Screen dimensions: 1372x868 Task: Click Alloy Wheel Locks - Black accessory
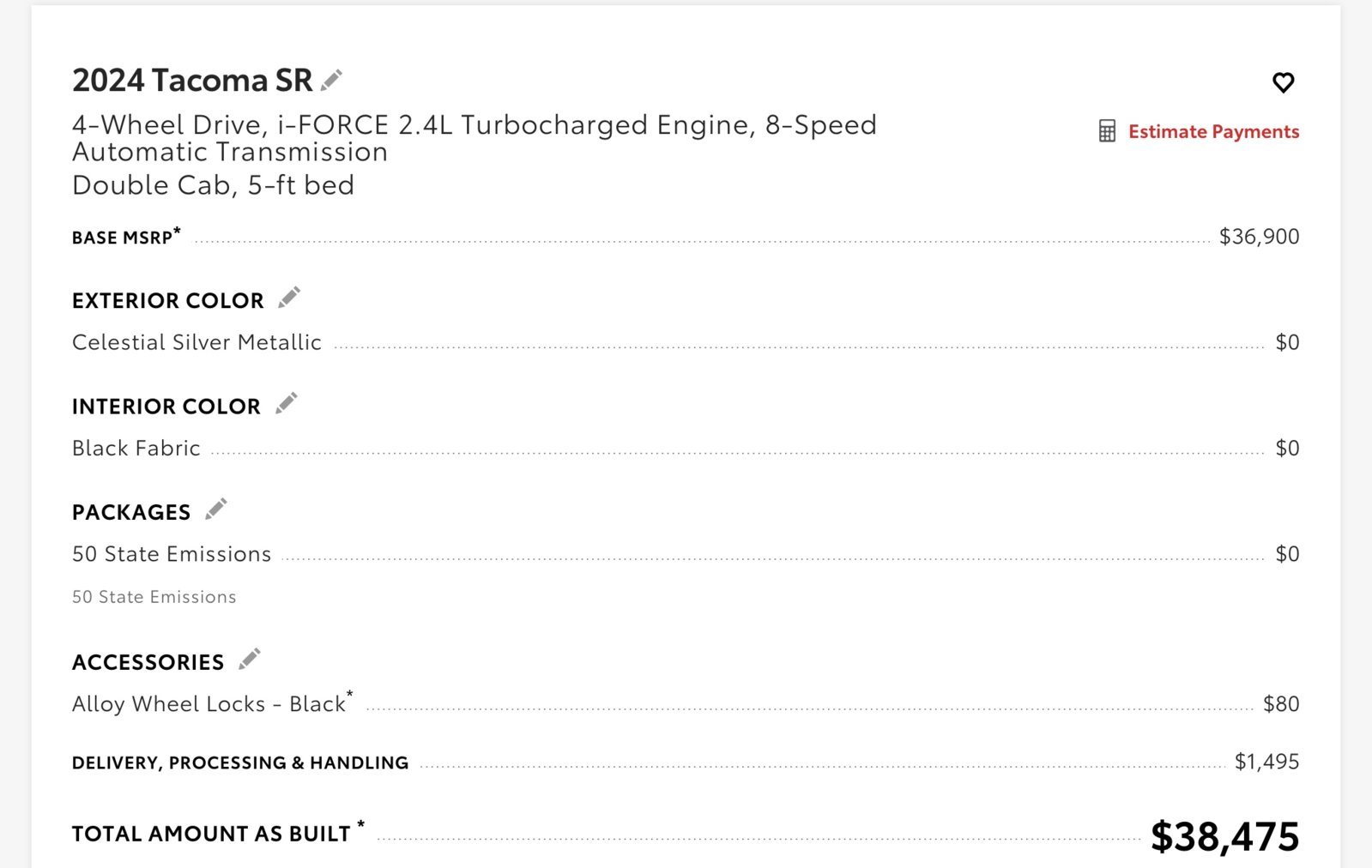click(x=209, y=704)
